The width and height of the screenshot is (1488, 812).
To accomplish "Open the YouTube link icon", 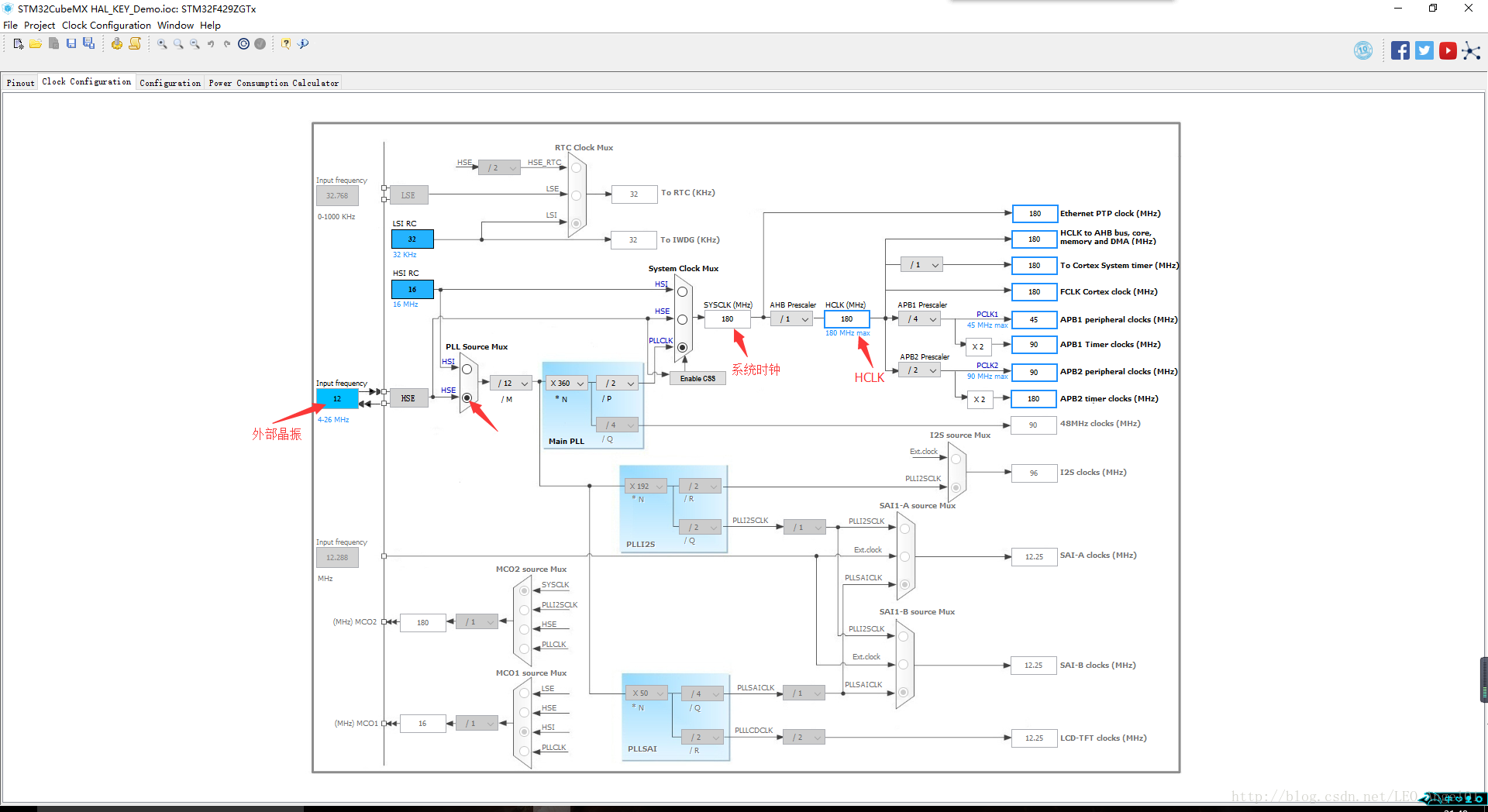I will 1448,50.
